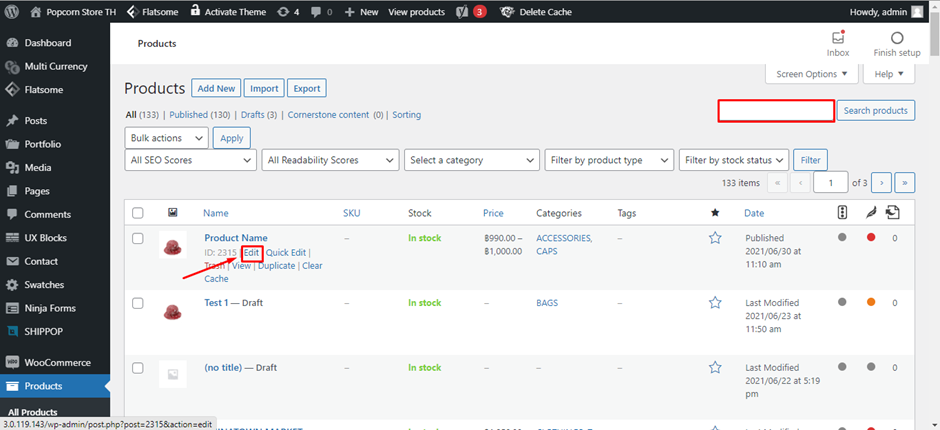
Task: Show Published products filter
Action: (188, 115)
